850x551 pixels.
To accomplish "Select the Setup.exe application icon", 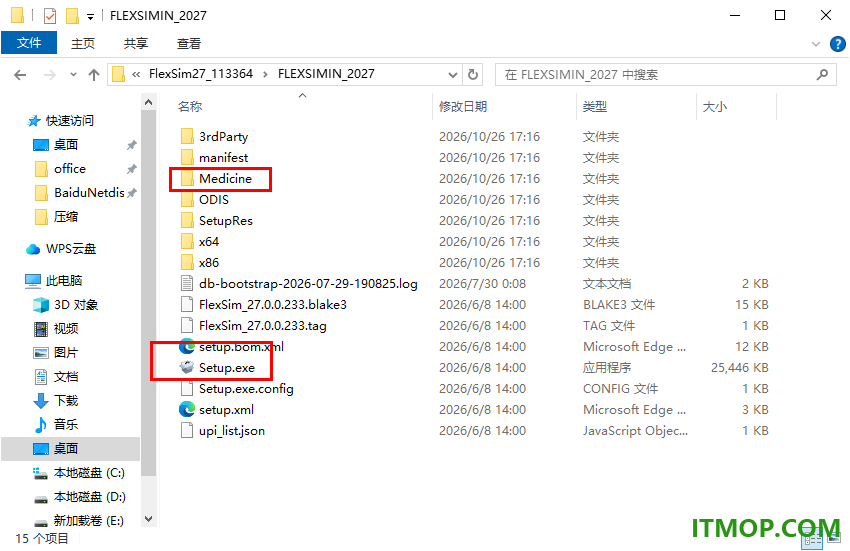I will point(187,368).
